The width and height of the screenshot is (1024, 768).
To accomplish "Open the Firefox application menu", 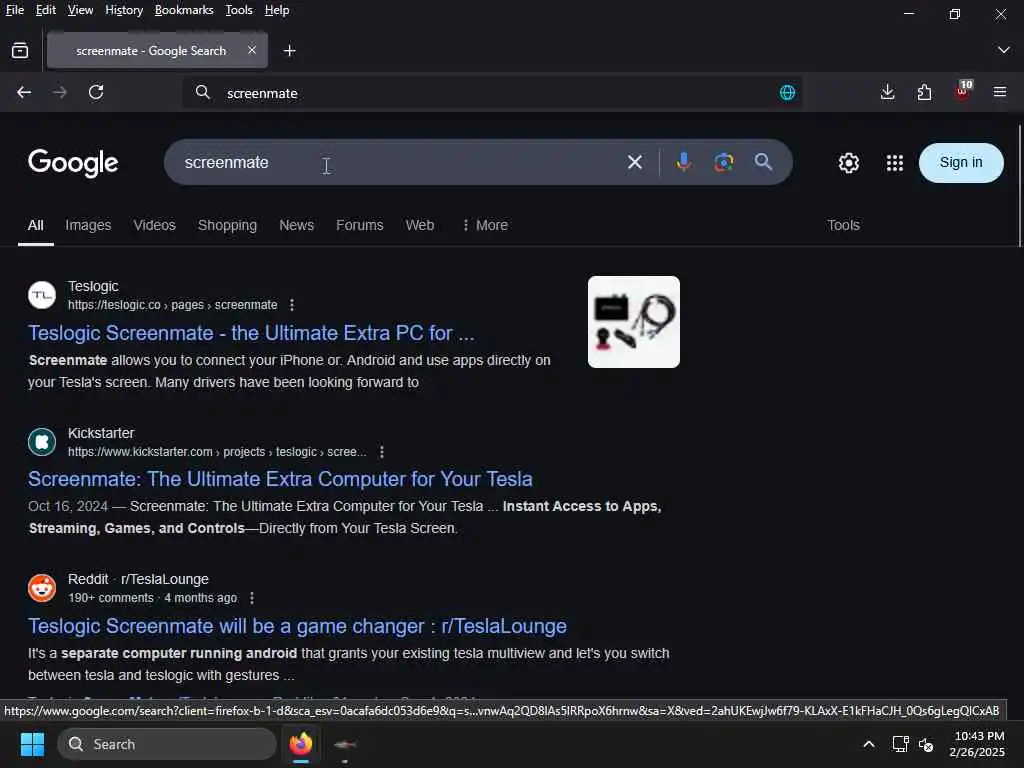I will pos(999,92).
